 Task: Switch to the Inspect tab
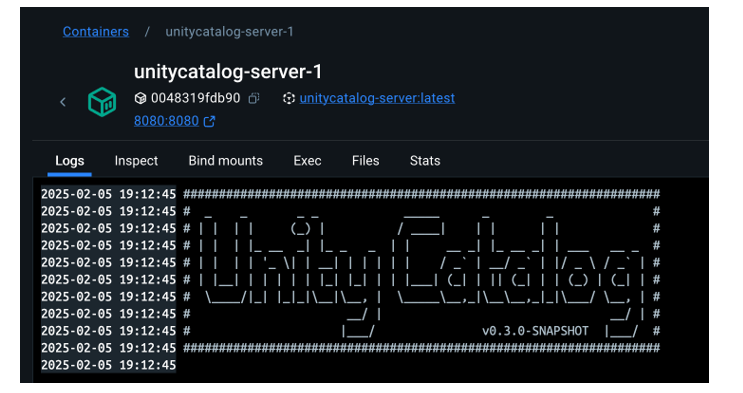[x=136, y=161]
